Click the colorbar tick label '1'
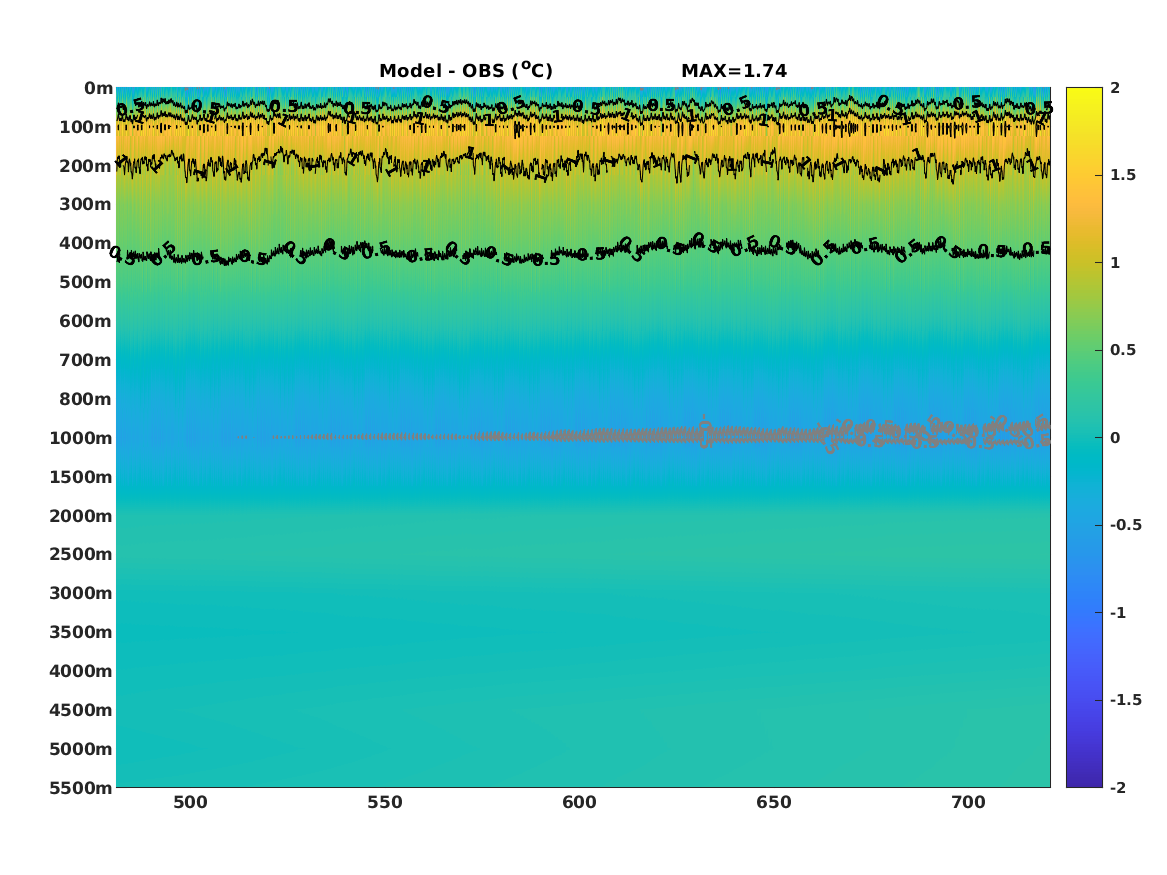This screenshot has height=875, width=1167. pos(1115,263)
